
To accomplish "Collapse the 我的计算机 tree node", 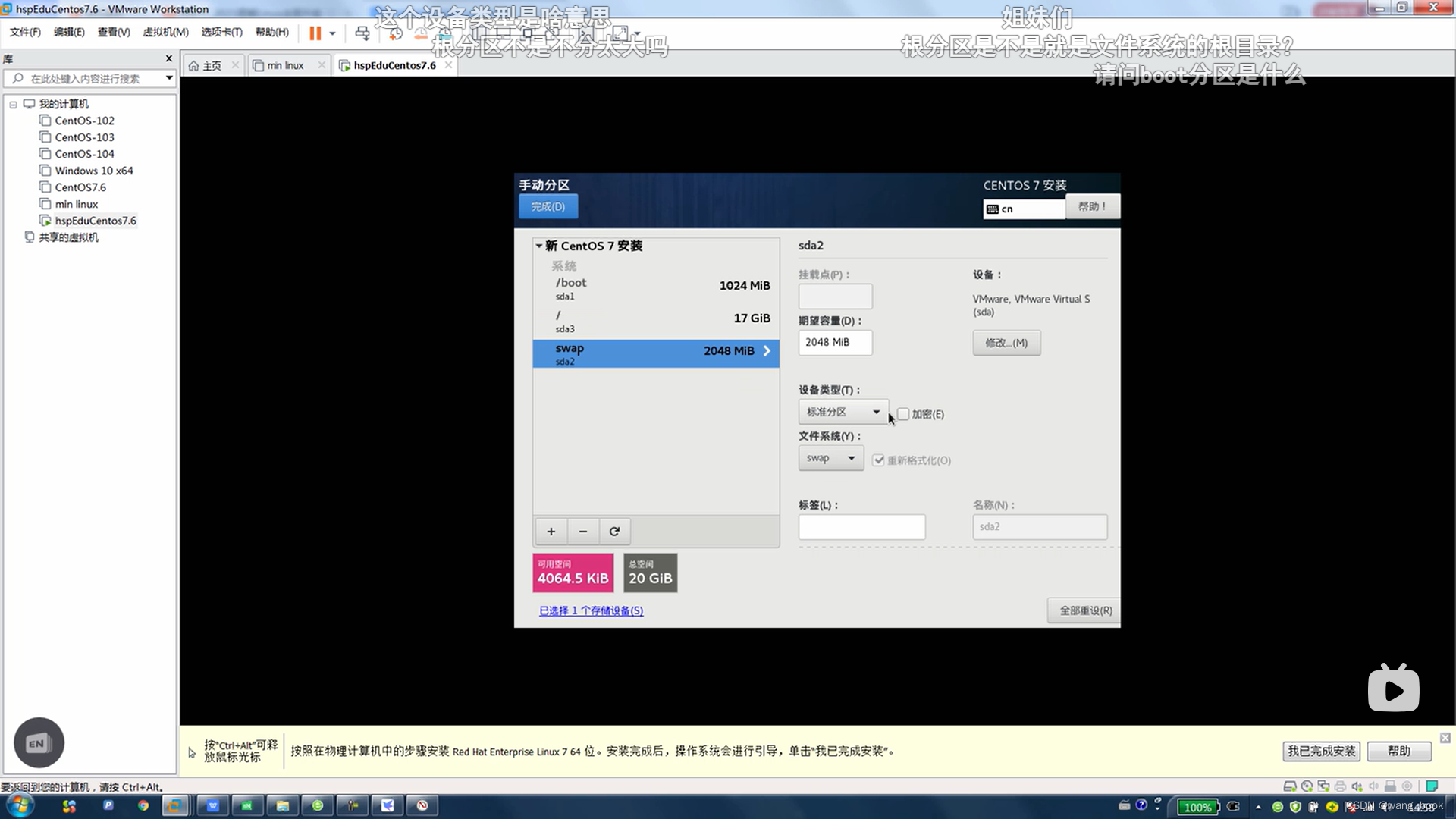I will click(13, 105).
